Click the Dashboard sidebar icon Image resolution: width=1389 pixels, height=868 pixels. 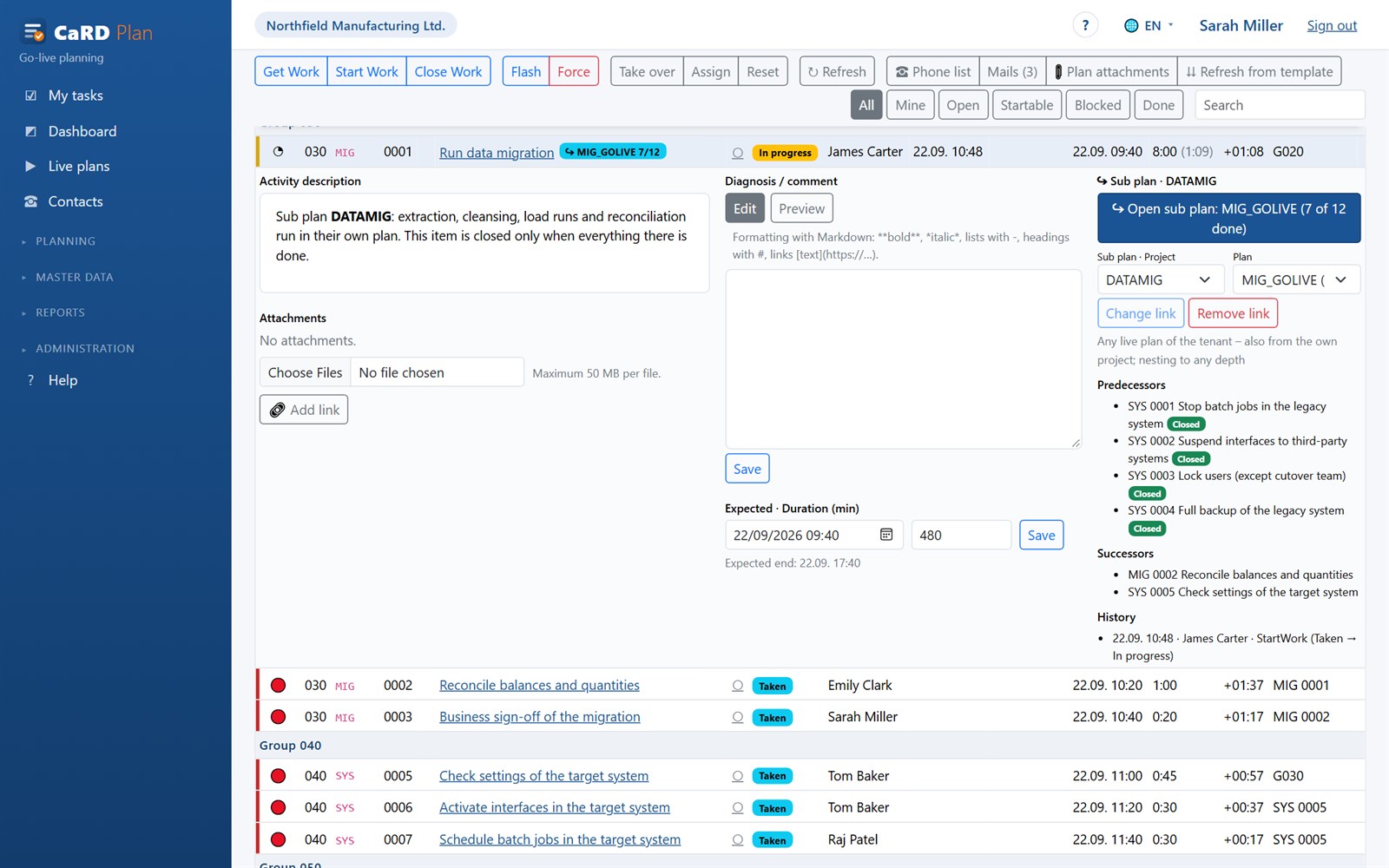coord(31,131)
